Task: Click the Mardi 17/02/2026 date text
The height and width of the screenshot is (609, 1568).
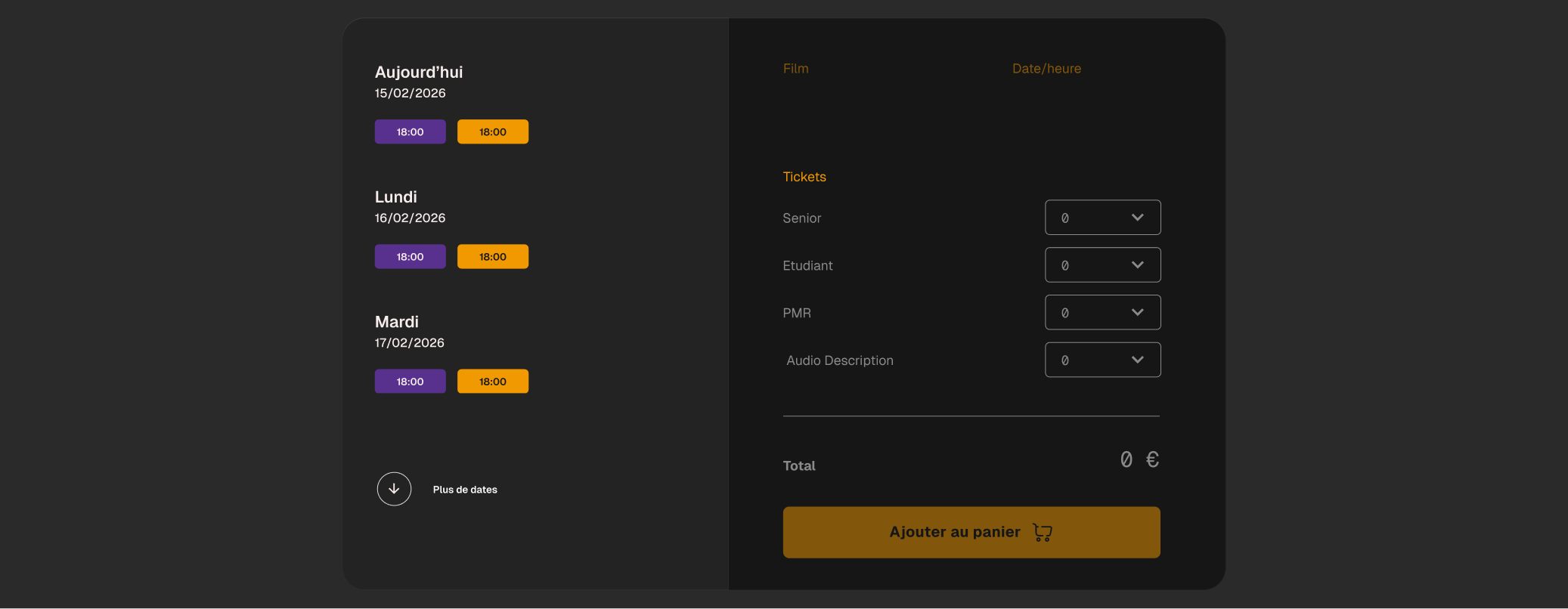Action: [410, 343]
